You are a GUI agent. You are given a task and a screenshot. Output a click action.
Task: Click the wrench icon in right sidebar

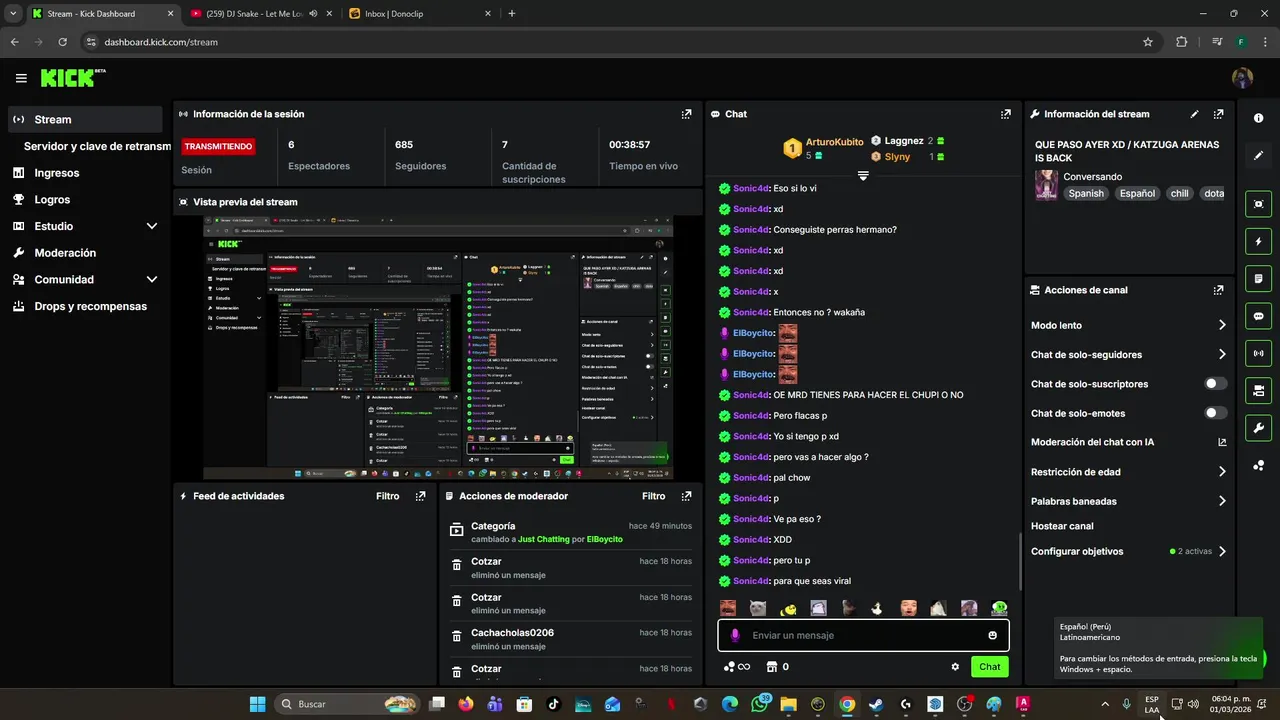click(1258, 428)
